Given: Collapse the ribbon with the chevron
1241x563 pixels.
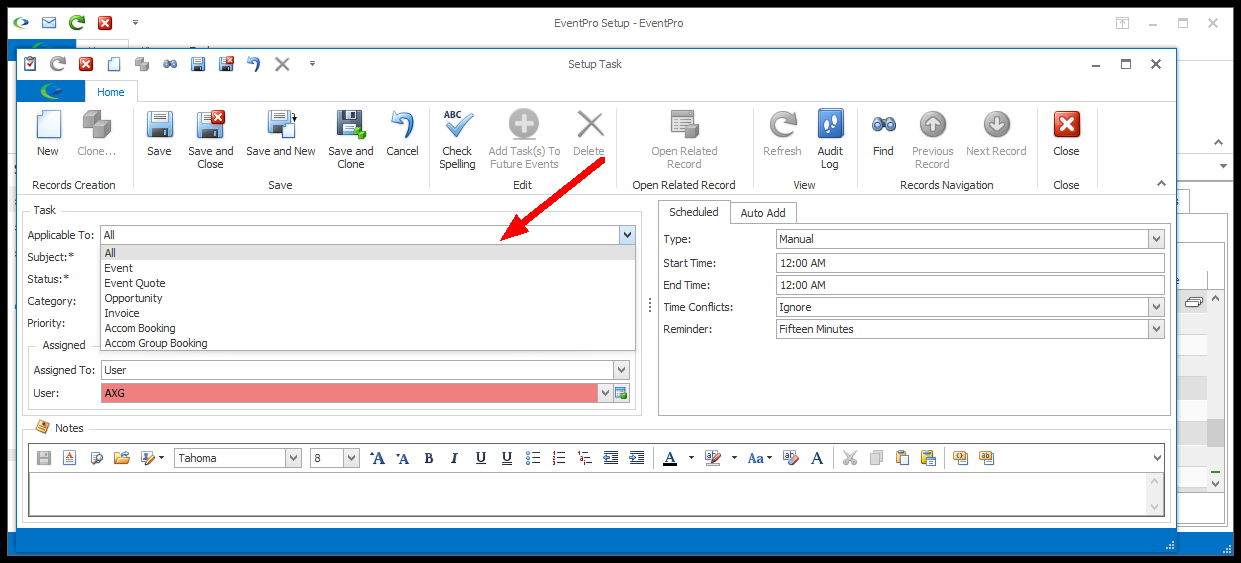Looking at the screenshot, I should pyautogui.click(x=1161, y=184).
